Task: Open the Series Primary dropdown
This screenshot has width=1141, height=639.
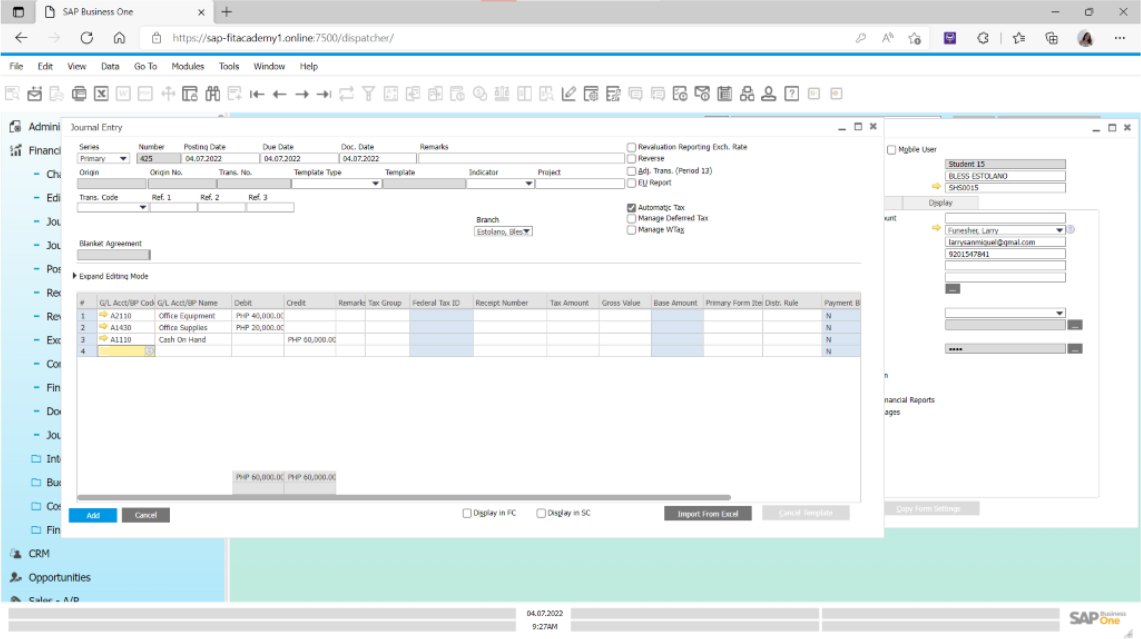Action: pos(123,159)
